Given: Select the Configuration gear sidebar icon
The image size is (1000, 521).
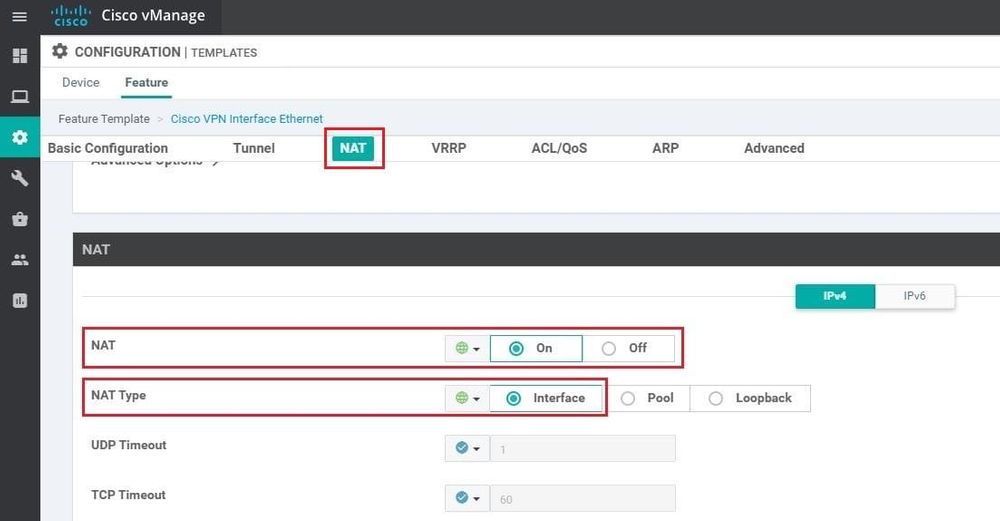Looking at the screenshot, I should click(20, 137).
